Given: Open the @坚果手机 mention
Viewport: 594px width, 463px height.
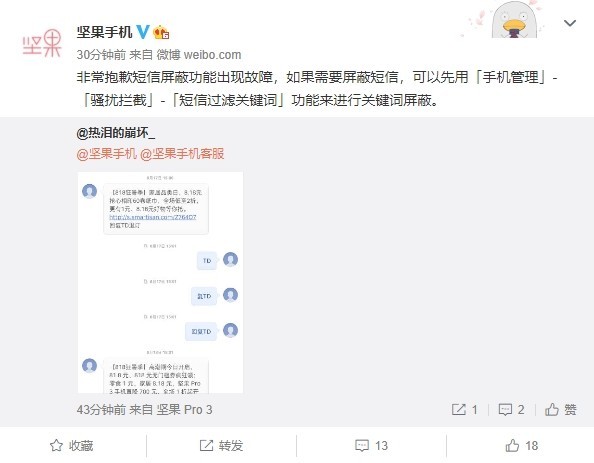Looking at the screenshot, I should click(x=106, y=154).
